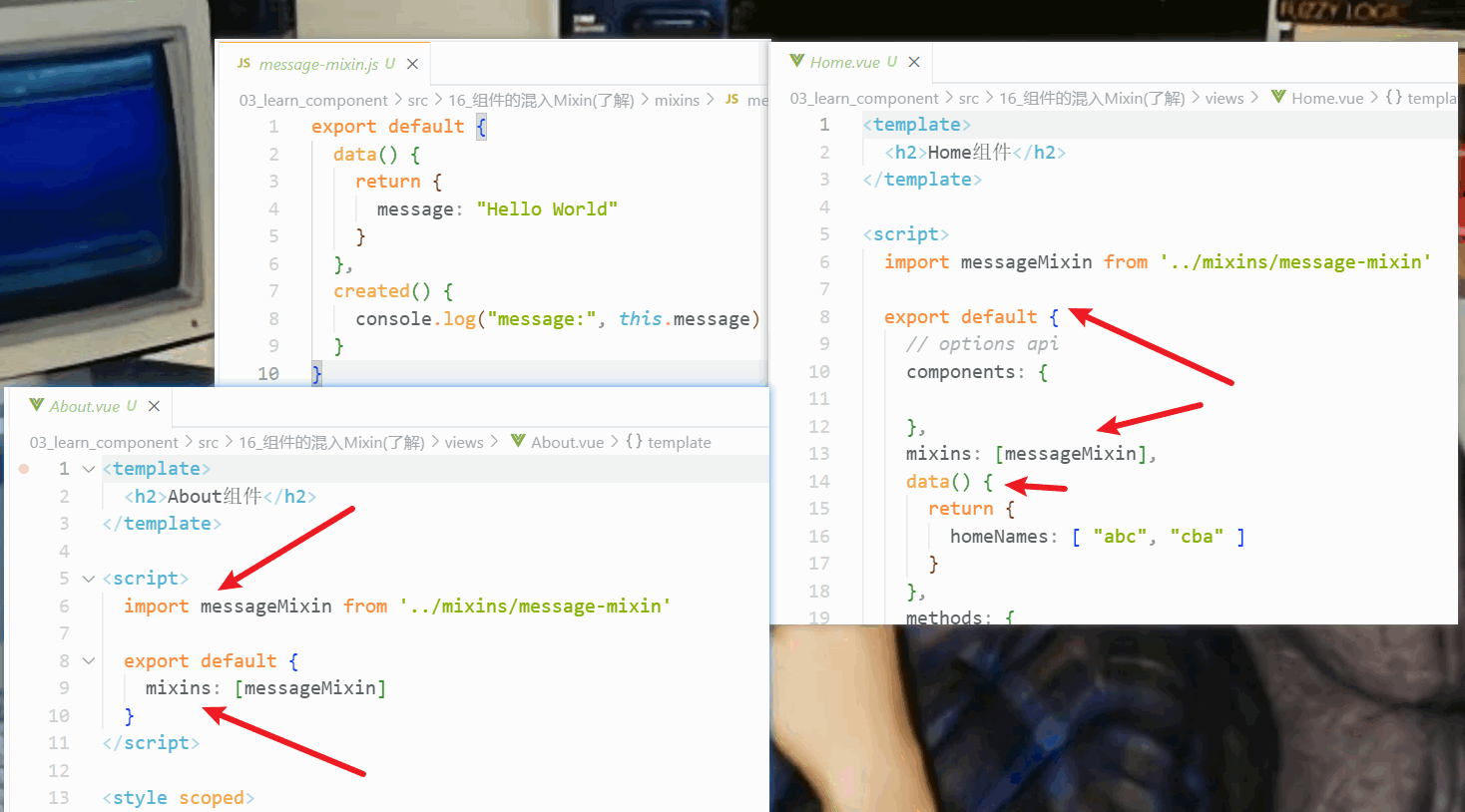This screenshot has width=1465, height=812.
Task: Open 16_组件的混入Mixin breadcrumb in Home.vue editor
Action: (1092, 98)
